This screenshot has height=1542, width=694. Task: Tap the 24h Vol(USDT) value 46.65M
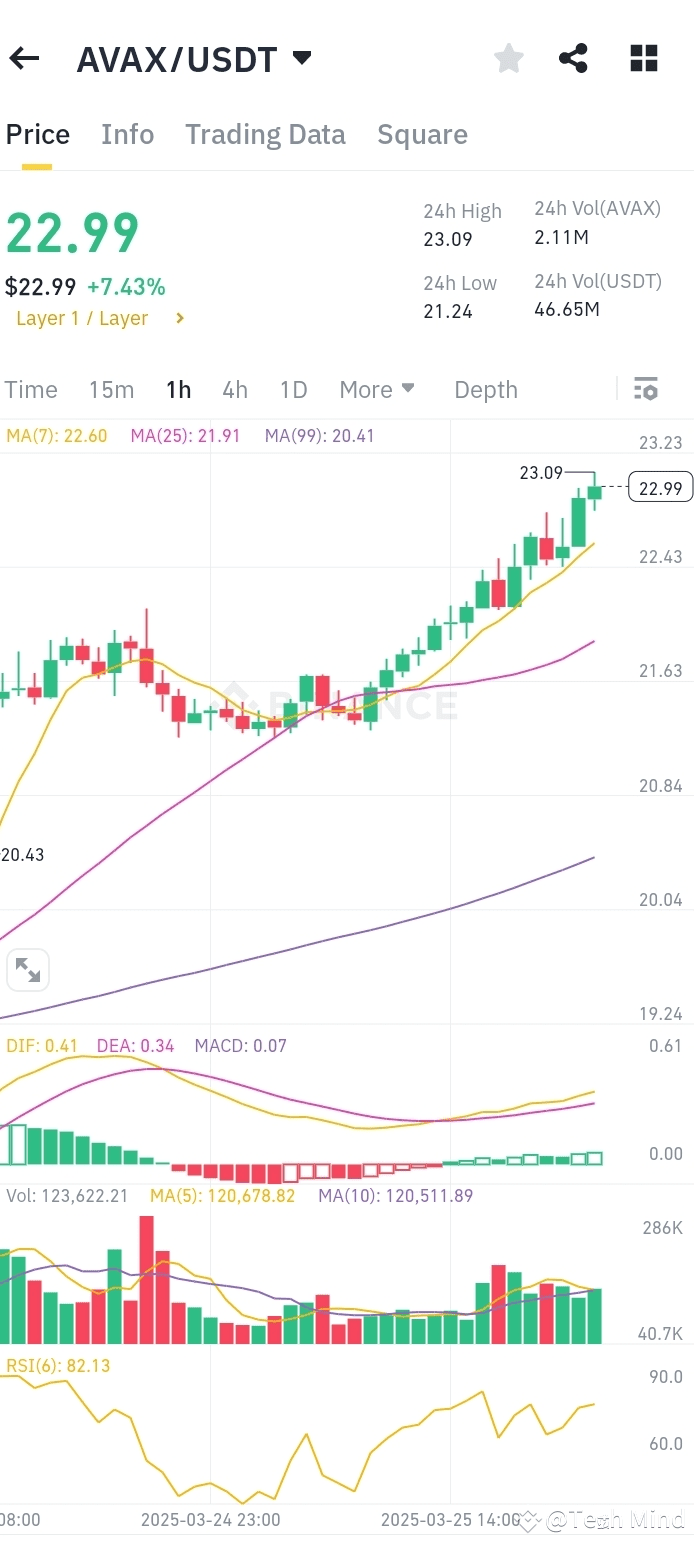(x=567, y=308)
